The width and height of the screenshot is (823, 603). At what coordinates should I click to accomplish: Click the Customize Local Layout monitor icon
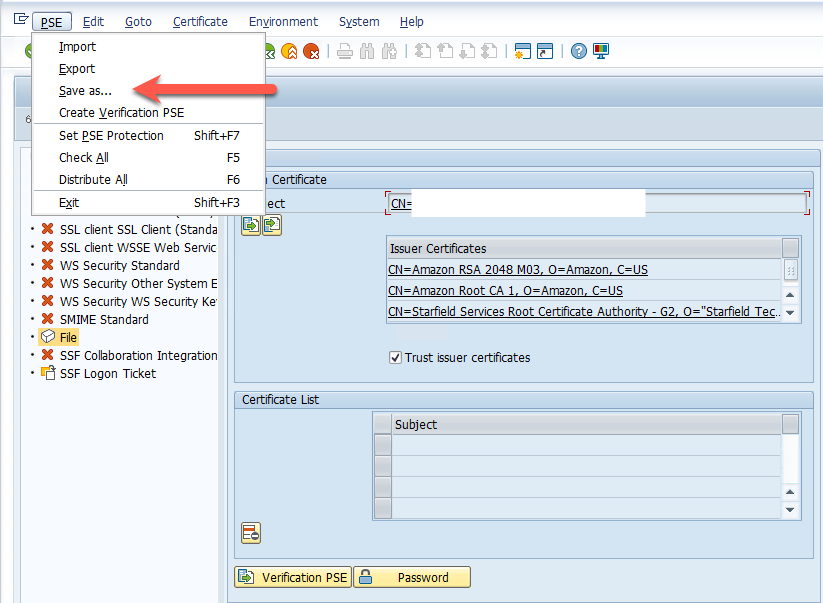click(601, 52)
